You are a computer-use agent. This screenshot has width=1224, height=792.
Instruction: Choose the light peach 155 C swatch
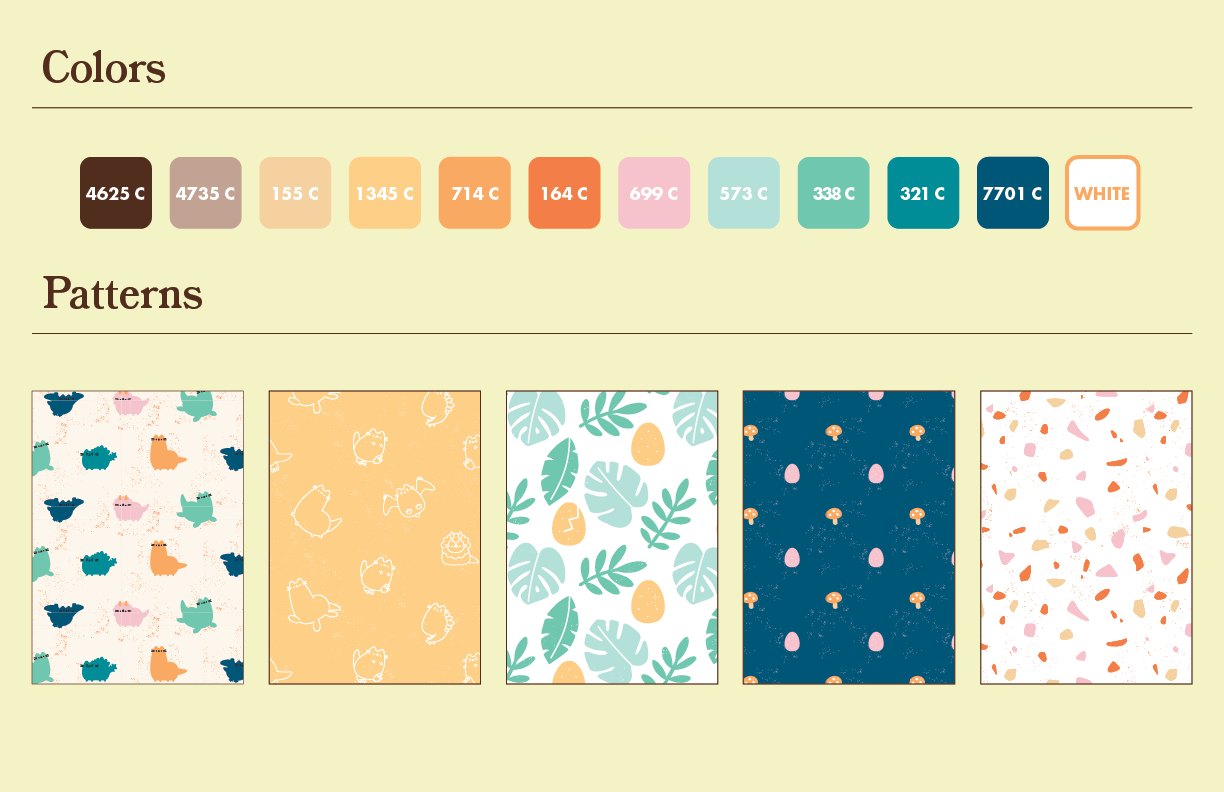[295, 193]
